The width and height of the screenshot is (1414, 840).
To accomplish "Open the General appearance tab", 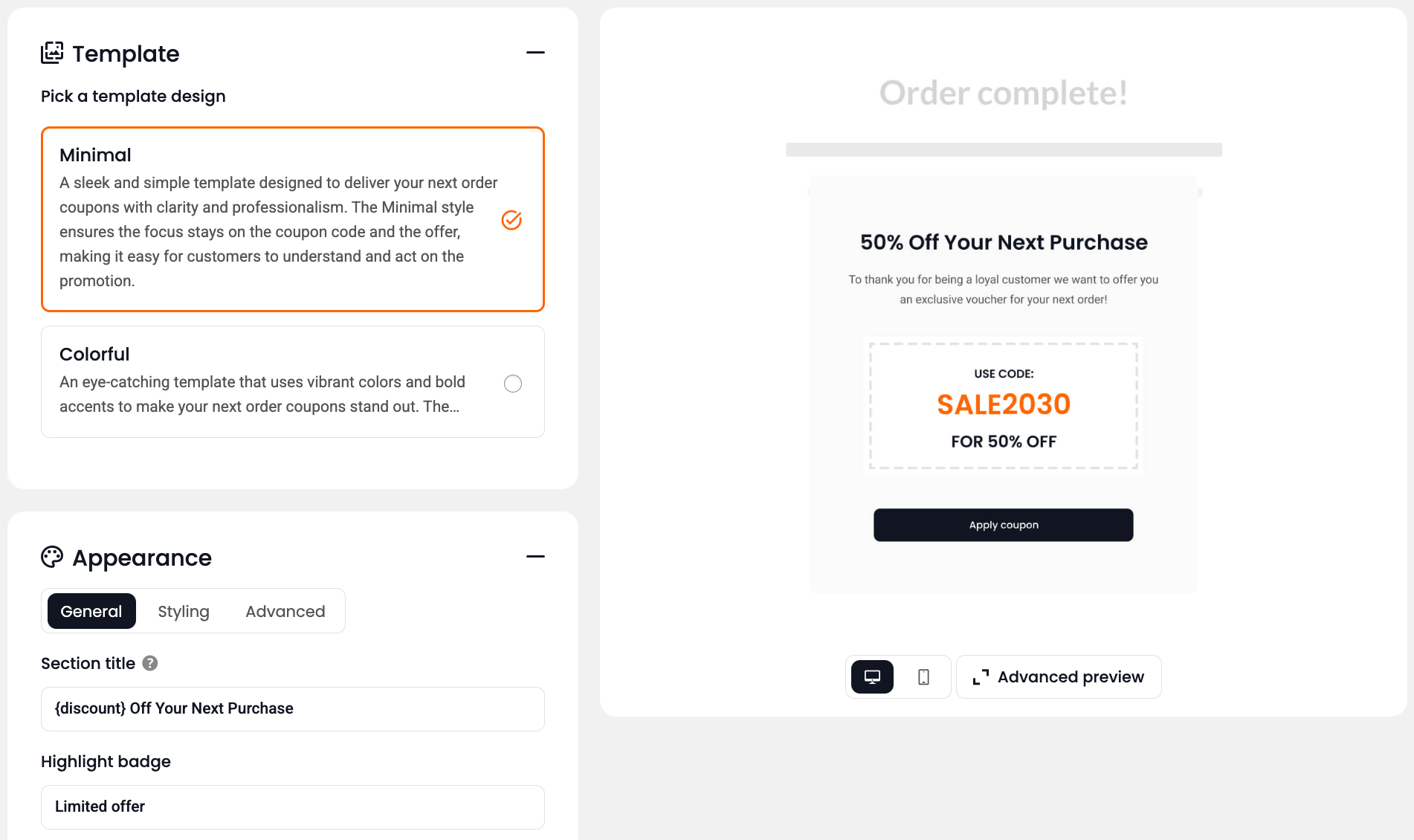I will pyautogui.click(x=91, y=611).
